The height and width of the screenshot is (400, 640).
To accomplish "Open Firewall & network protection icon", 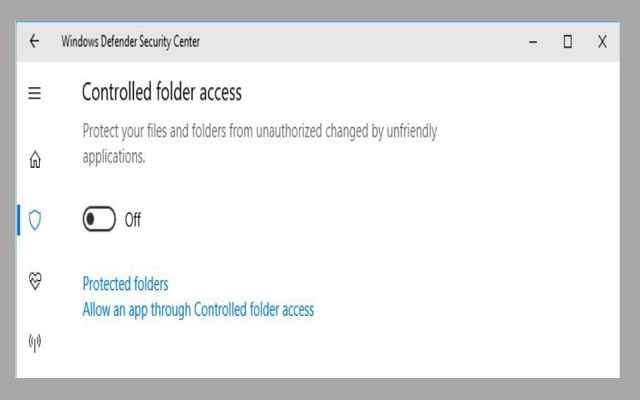I will click(x=35, y=343).
